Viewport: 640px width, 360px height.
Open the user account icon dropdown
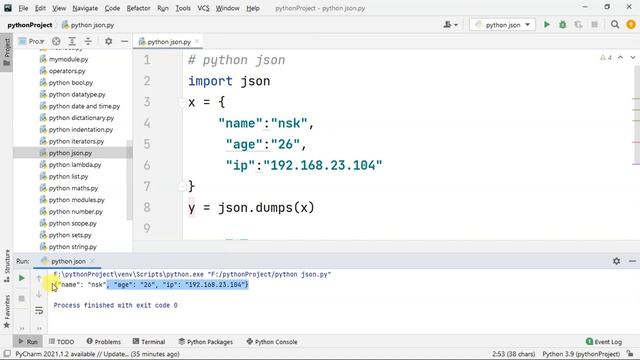[450, 25]
